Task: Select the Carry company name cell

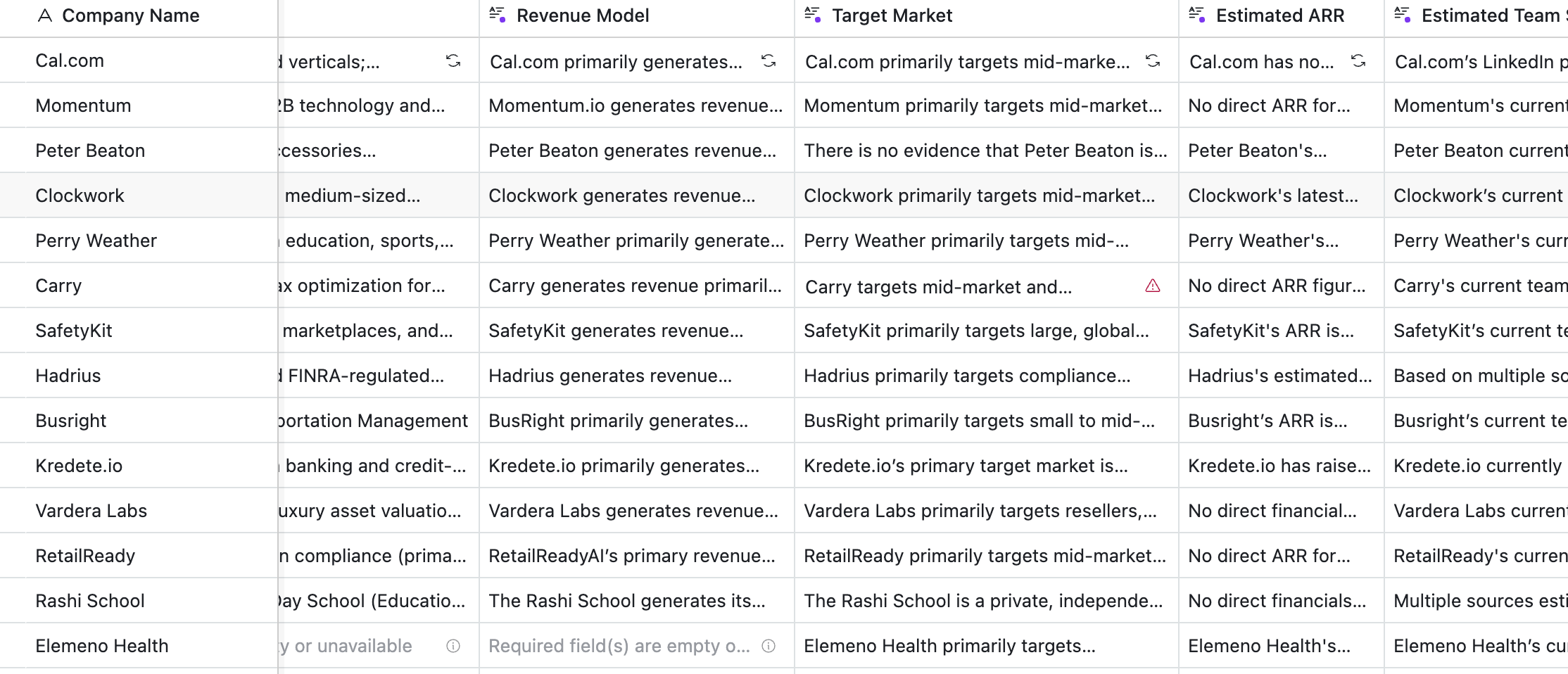Action: 139,286
